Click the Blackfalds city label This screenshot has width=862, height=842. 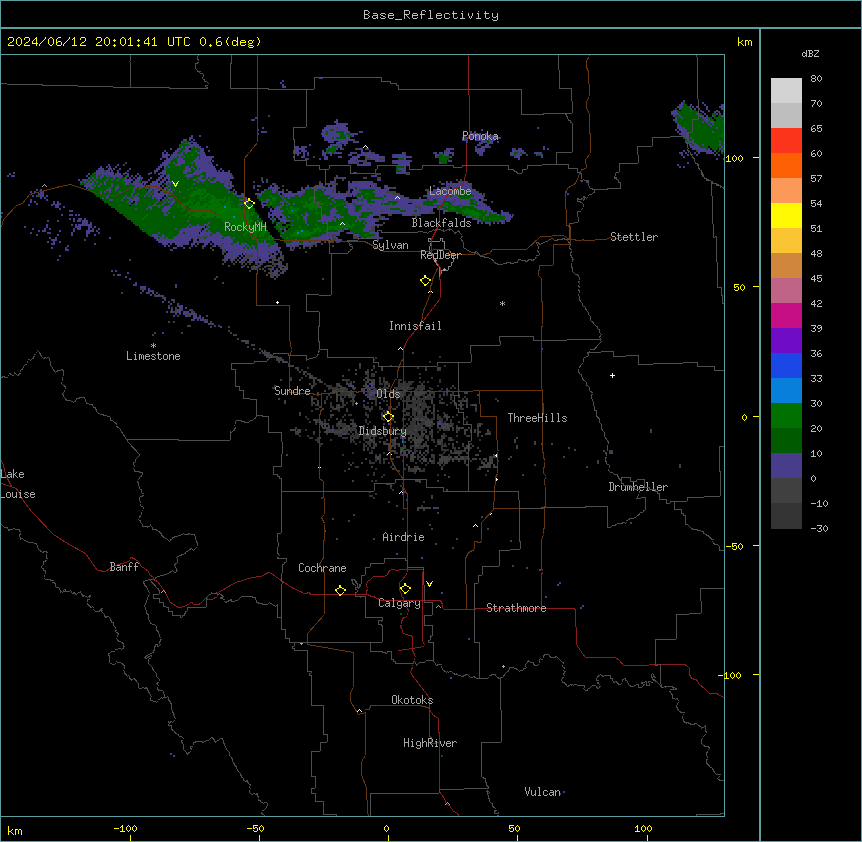coord(441,223)
